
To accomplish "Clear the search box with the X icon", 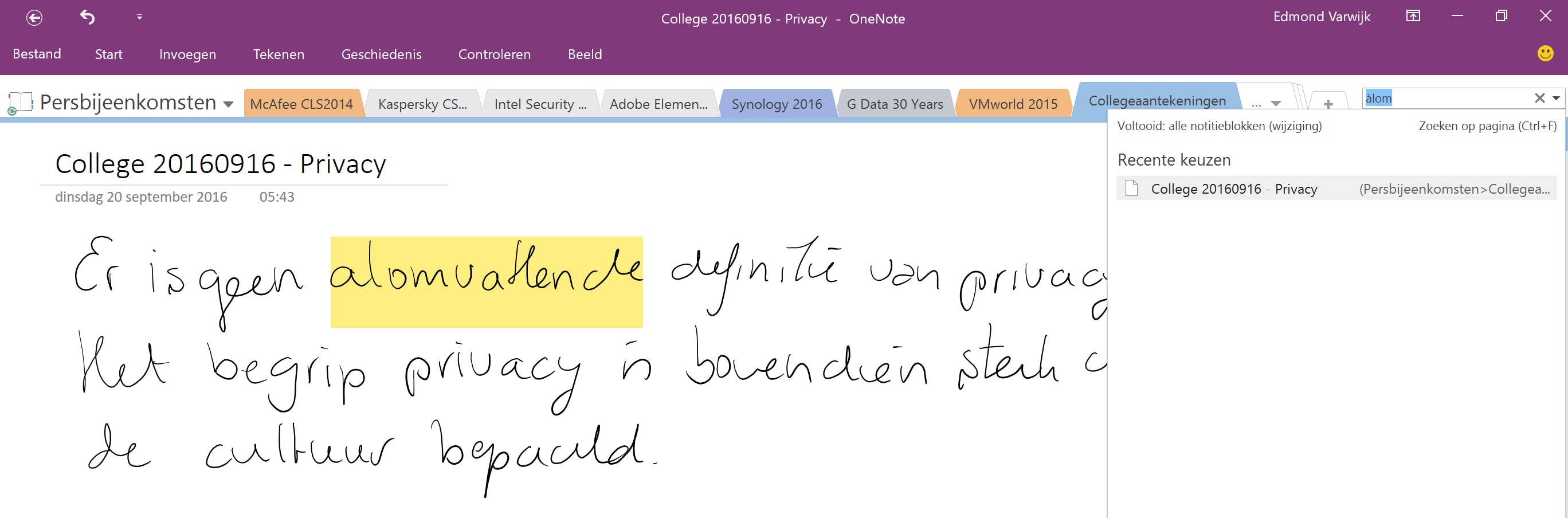I will pyautogui.click(x=1539, y=97).
